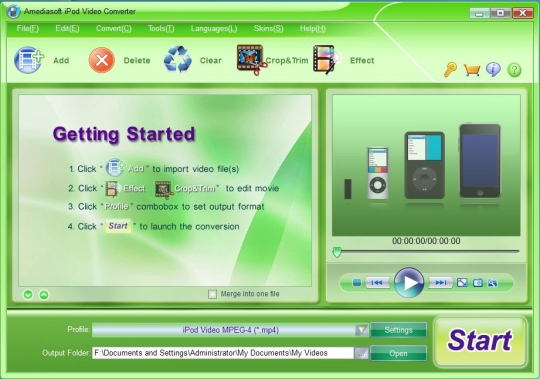Image resolution: width=540 pixels, height=379 pixels.
Task: Open the snapshot folder icon
Action: click(493, 283)
